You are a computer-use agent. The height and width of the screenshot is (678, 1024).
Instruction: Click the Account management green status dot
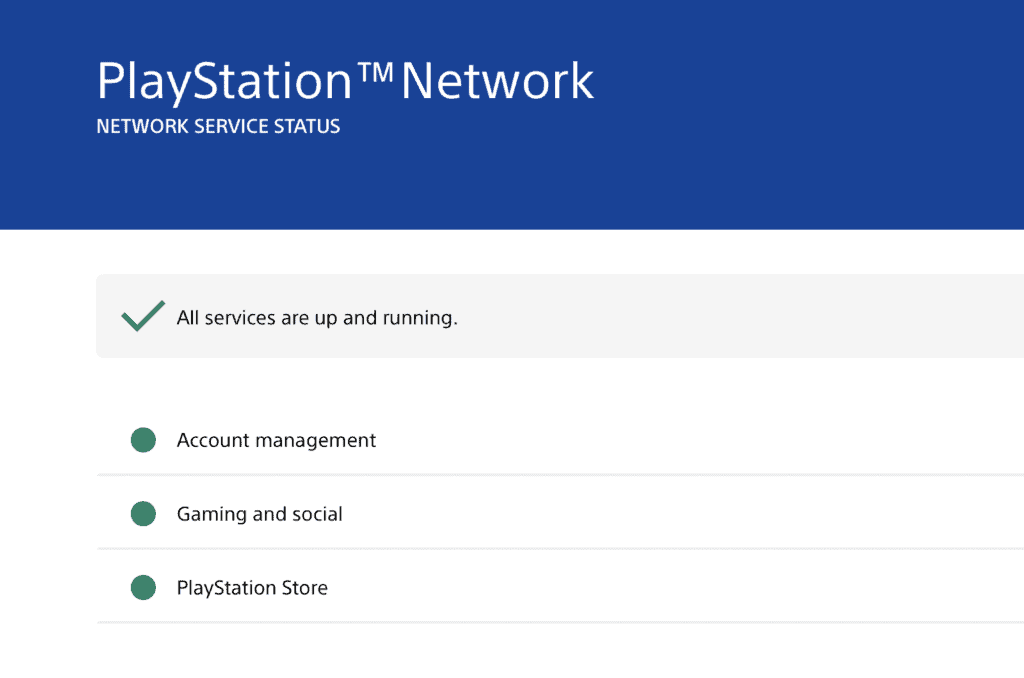click(x=143, y=440)
